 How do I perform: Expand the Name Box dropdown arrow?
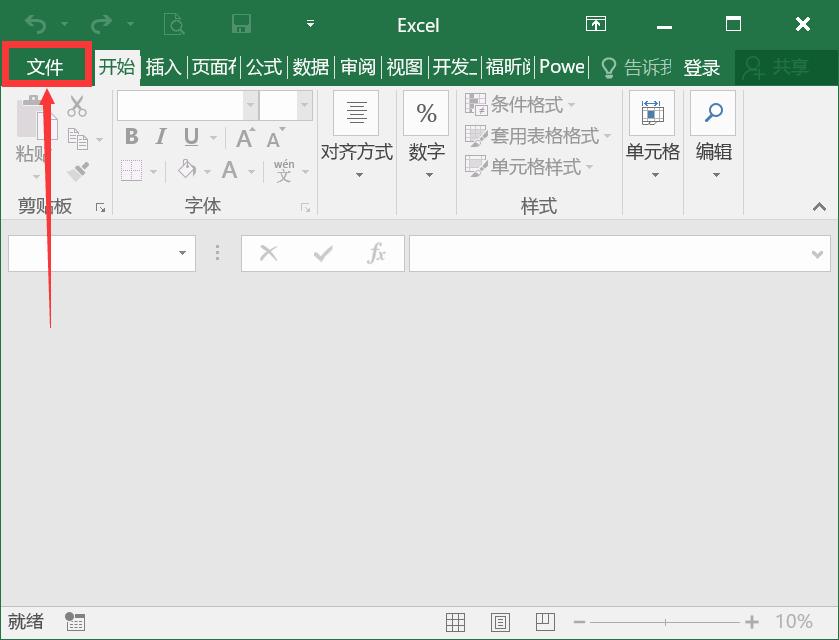[182, 253]
